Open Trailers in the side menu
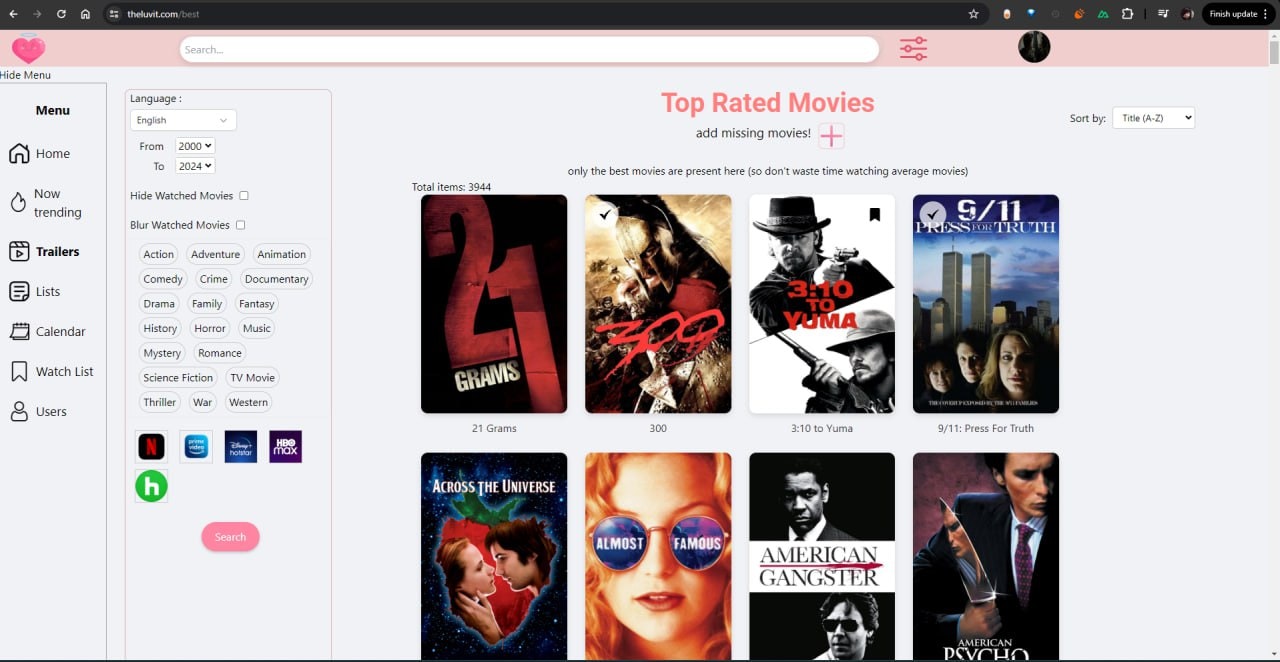 (x=44, y=252)
